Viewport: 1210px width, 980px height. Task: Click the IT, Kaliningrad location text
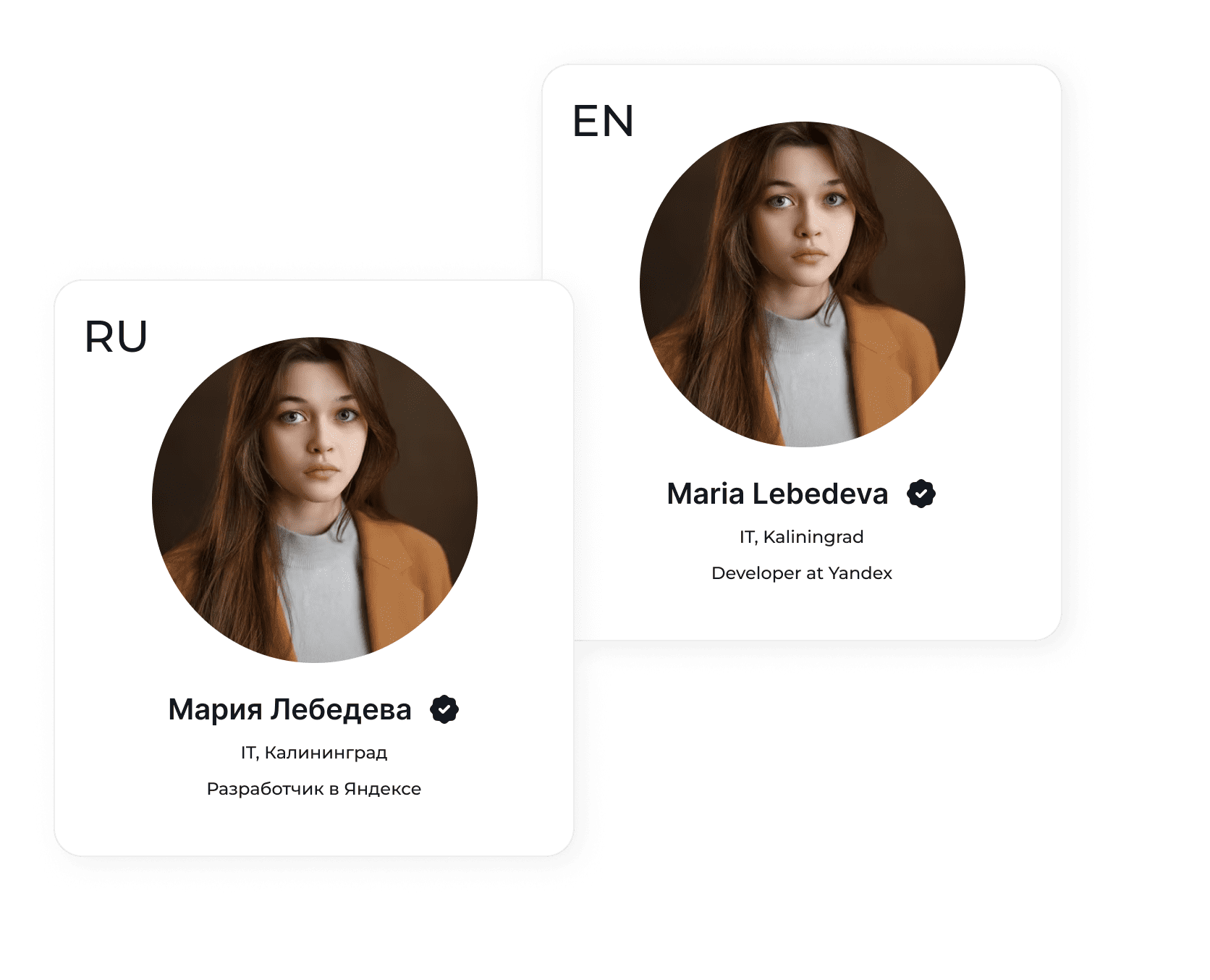click(801, 537)
